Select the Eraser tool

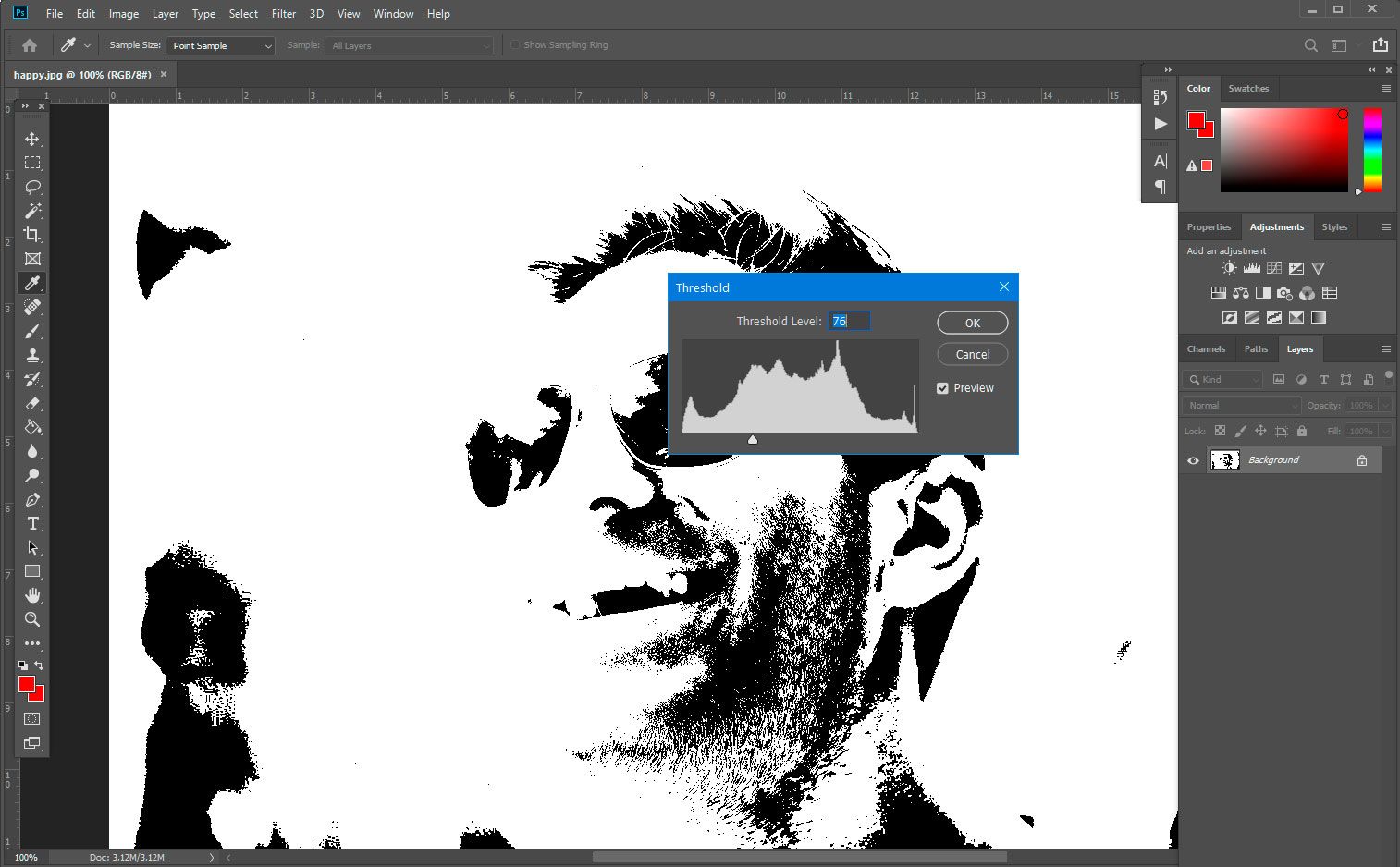click(32, 403)
